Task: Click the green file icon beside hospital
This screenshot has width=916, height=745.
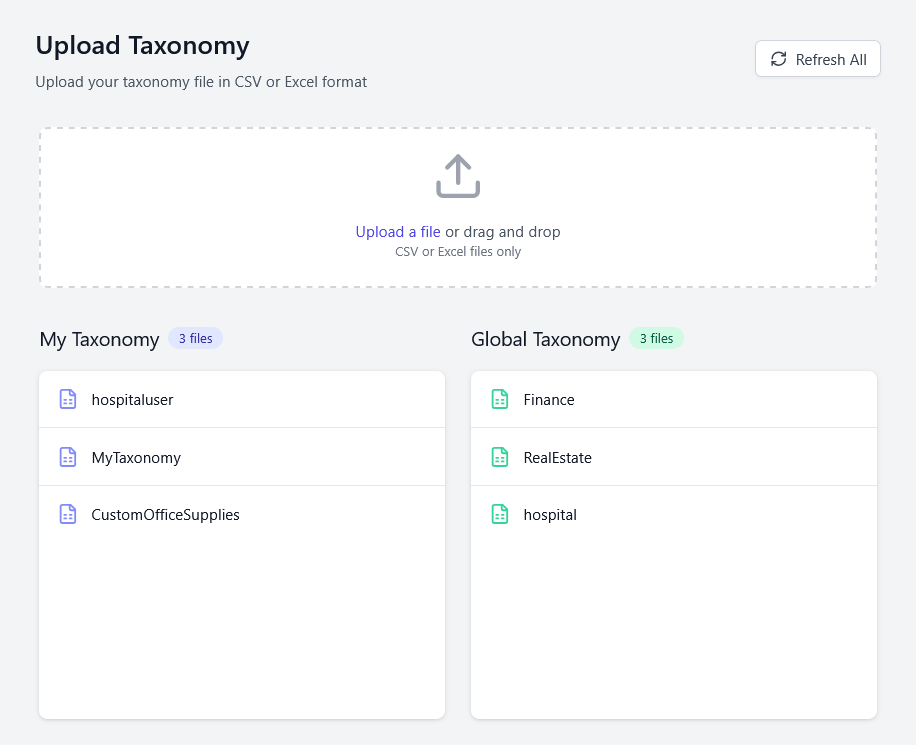Action: coord(500,515)
